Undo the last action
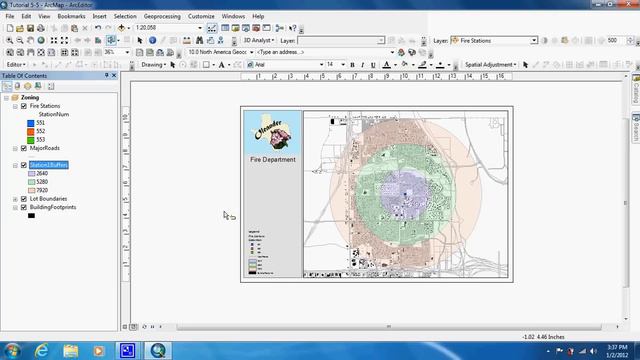The height and width of the screenshot is (360, 640). coord(98,28)
